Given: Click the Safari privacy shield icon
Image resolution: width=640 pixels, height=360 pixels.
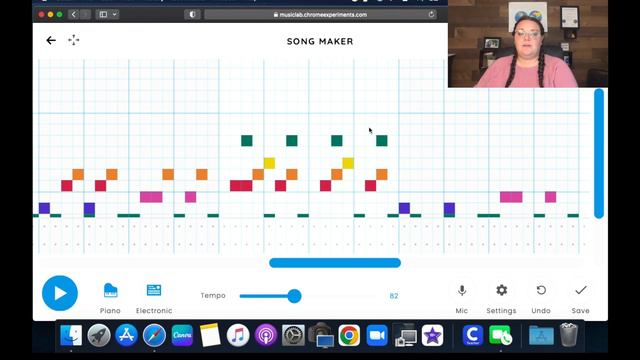Looking at the screenshot, I should click(192, 15).
